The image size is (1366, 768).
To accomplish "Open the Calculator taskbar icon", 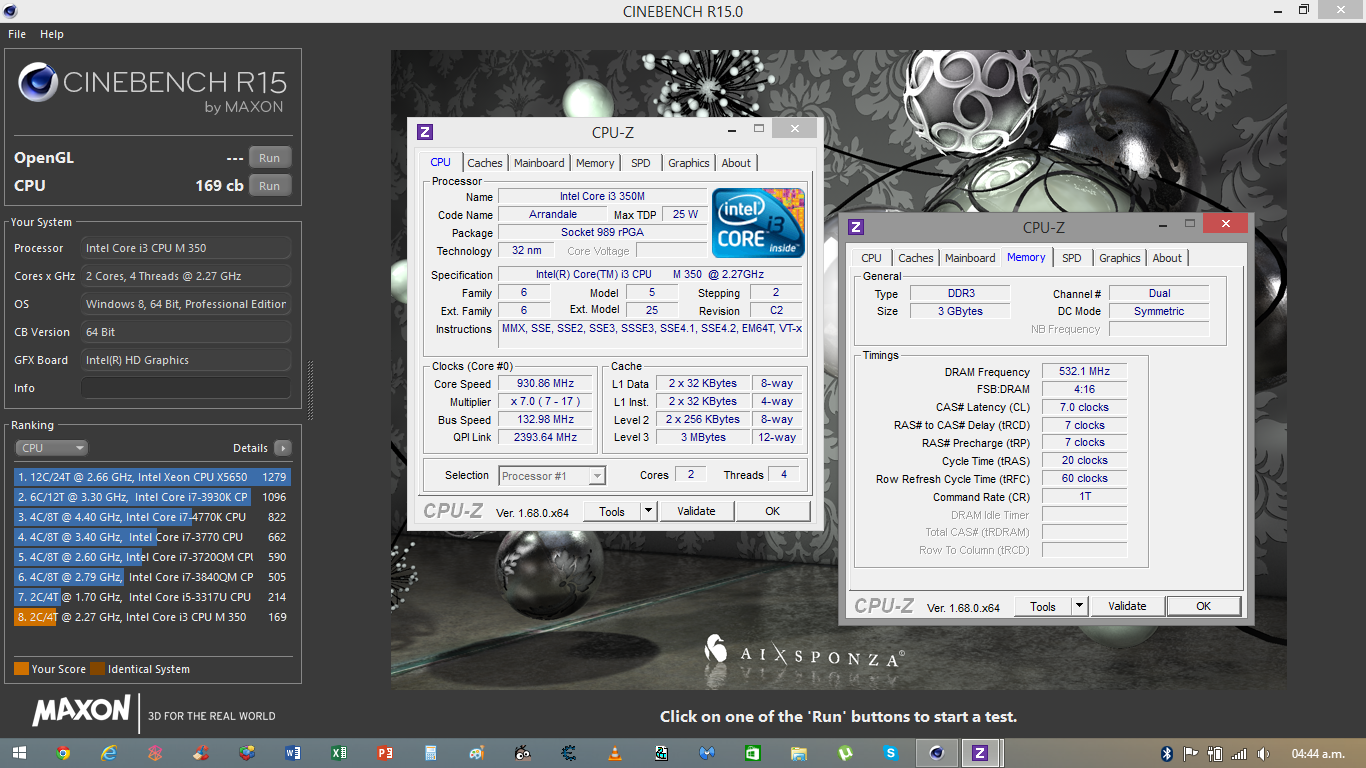I will coord(431,753).
